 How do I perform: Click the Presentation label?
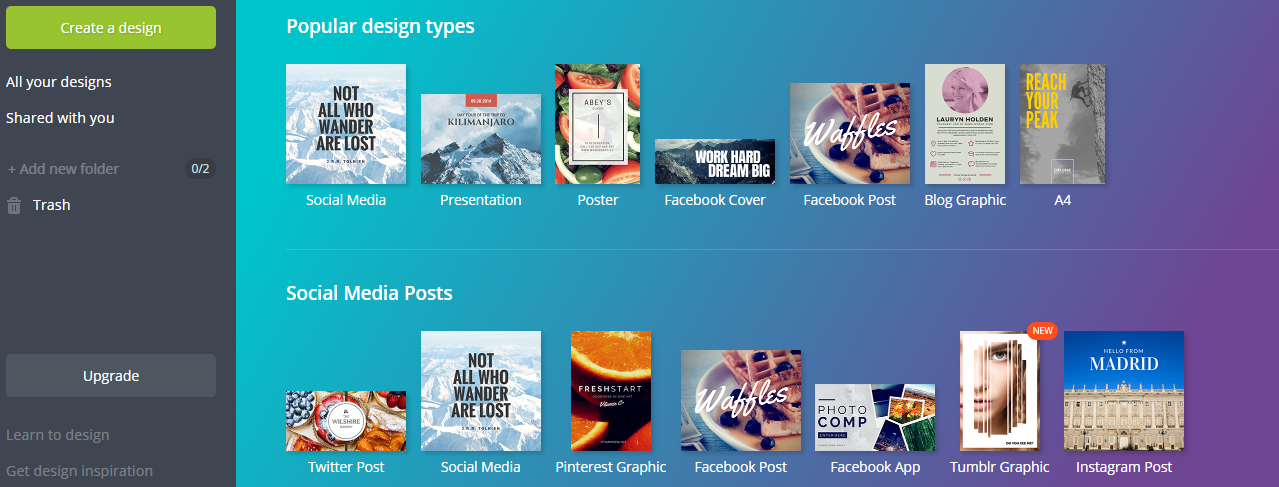pos(481,200)
